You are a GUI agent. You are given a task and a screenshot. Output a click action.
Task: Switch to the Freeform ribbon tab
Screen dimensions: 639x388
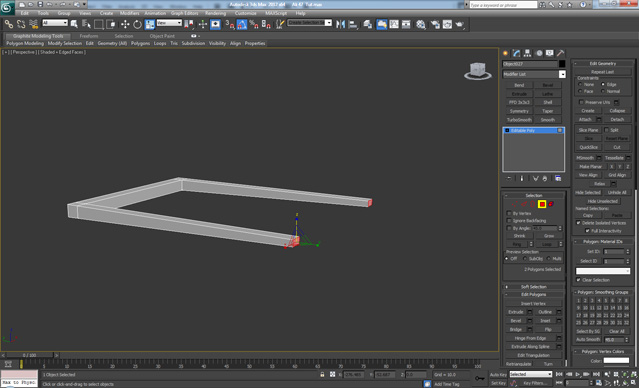89,36
